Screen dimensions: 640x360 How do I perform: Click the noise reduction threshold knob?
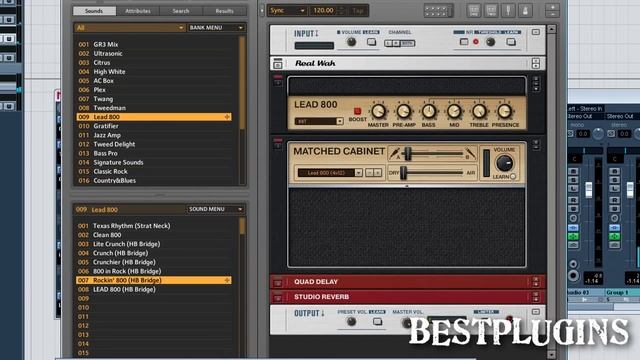pos(491,42)
